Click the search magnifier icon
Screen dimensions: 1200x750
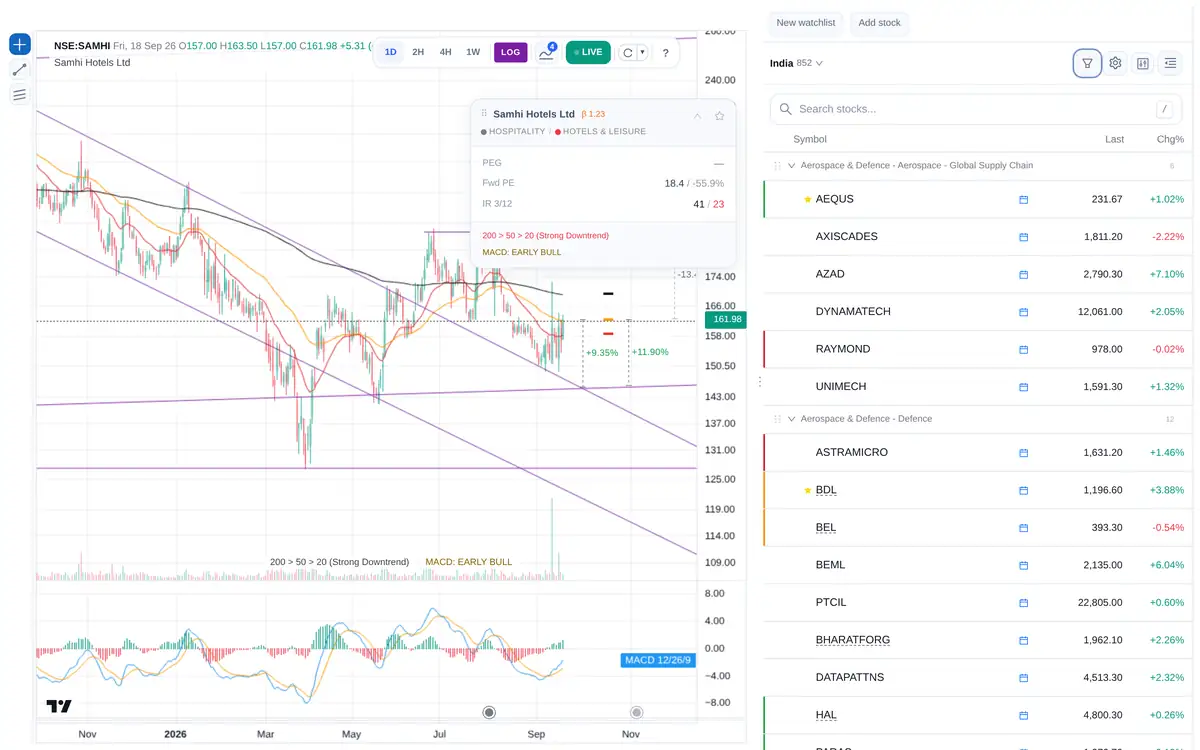point(786,109)
